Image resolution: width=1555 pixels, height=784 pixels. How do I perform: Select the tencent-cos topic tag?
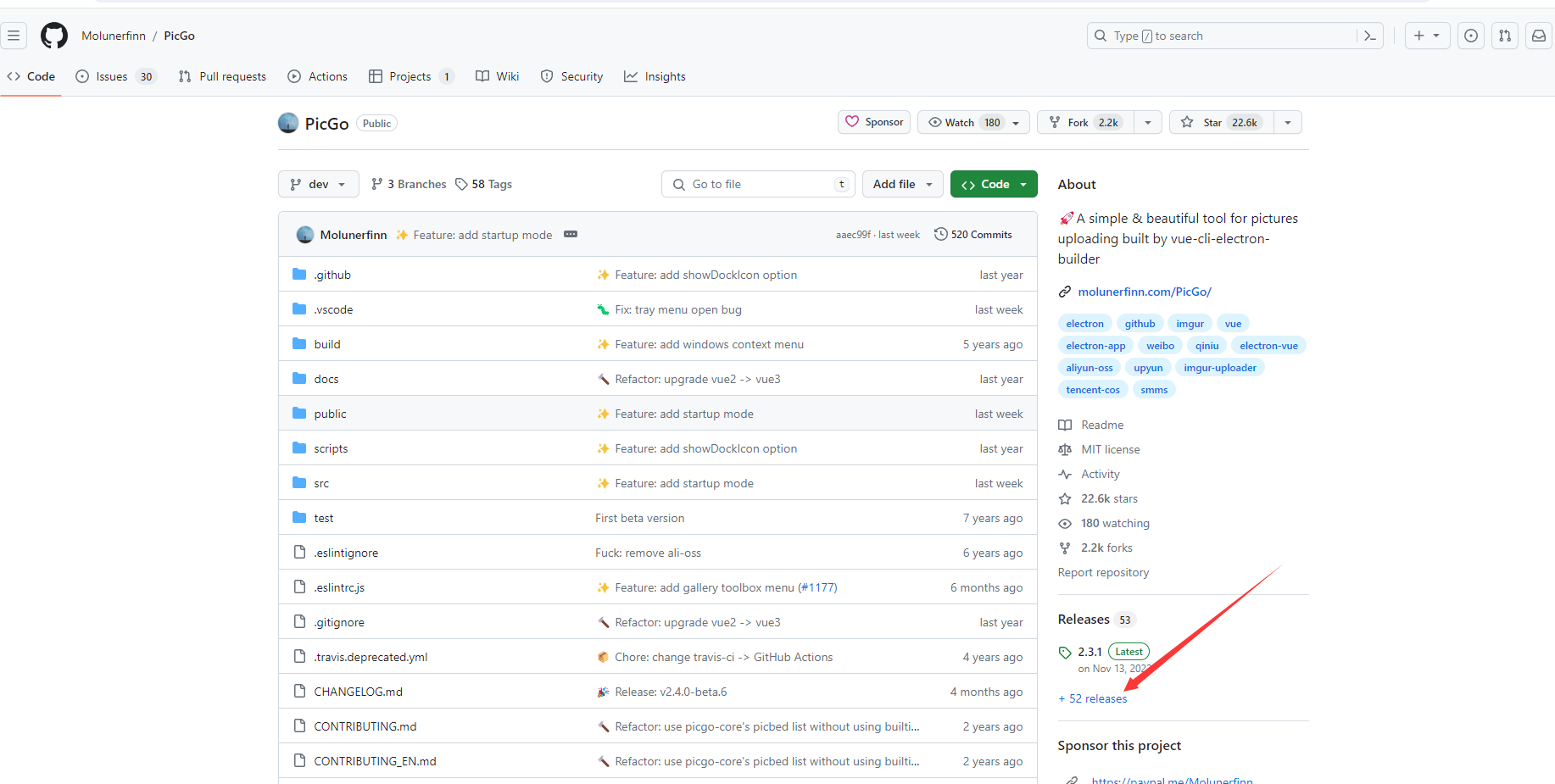click(1092, 390)
